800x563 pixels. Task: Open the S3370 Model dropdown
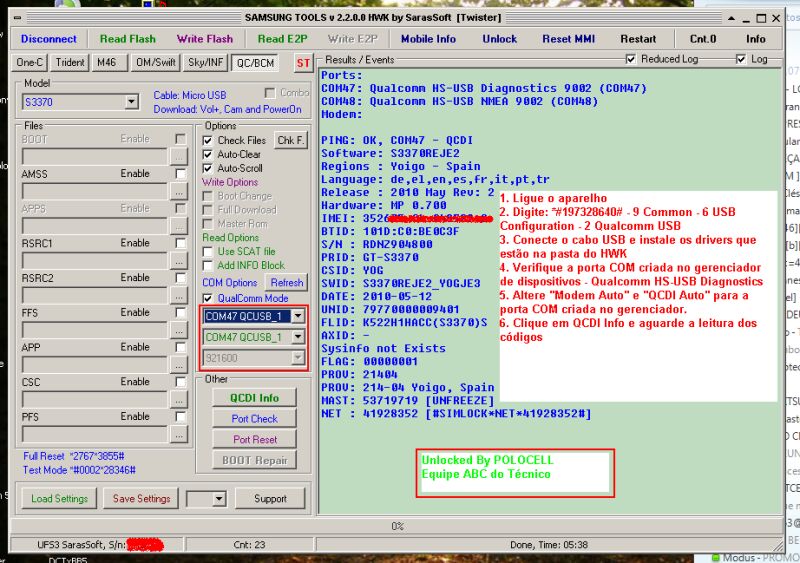click(131, 102)
